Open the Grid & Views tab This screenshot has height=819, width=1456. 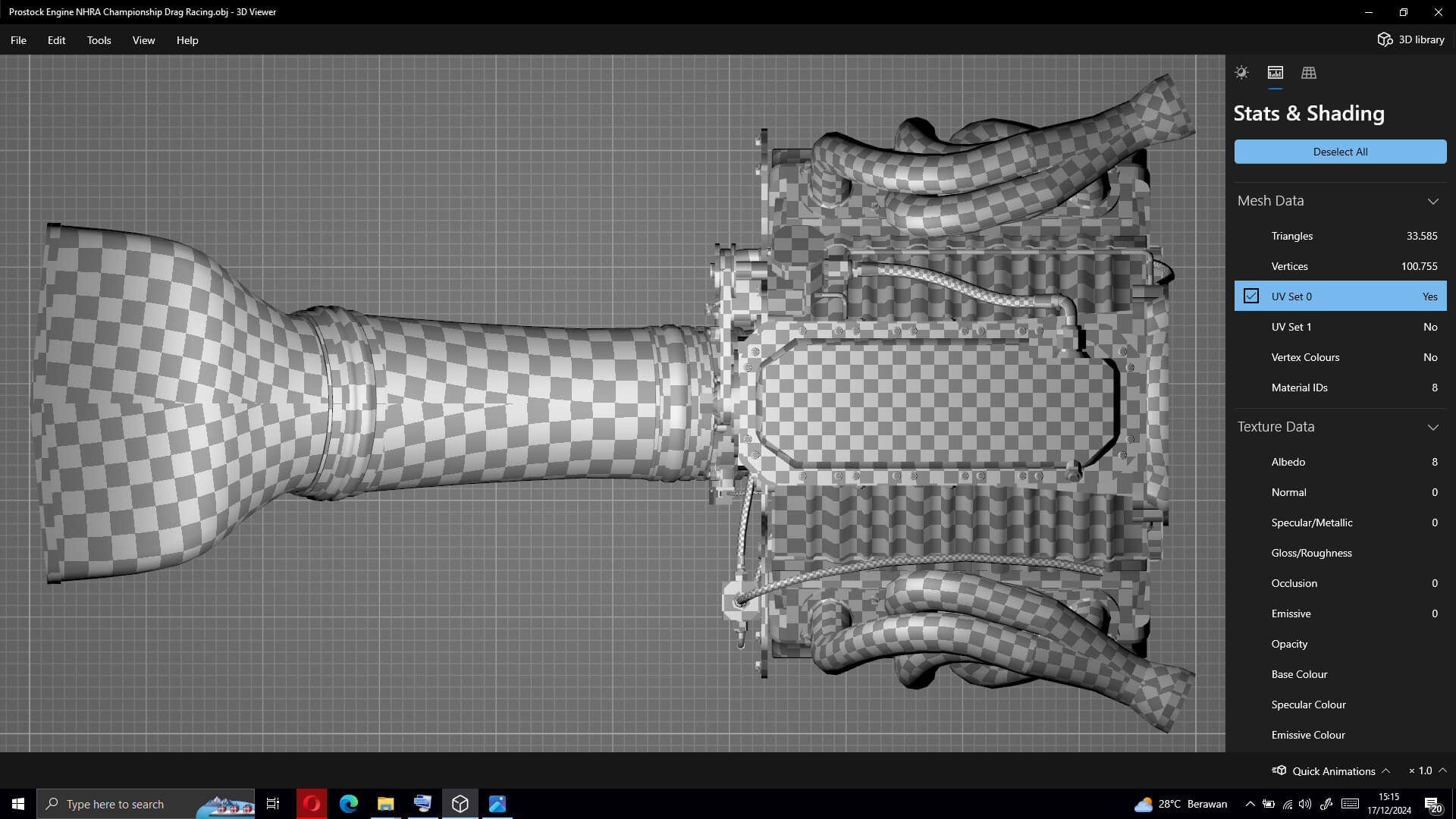tap(1309, 73)
